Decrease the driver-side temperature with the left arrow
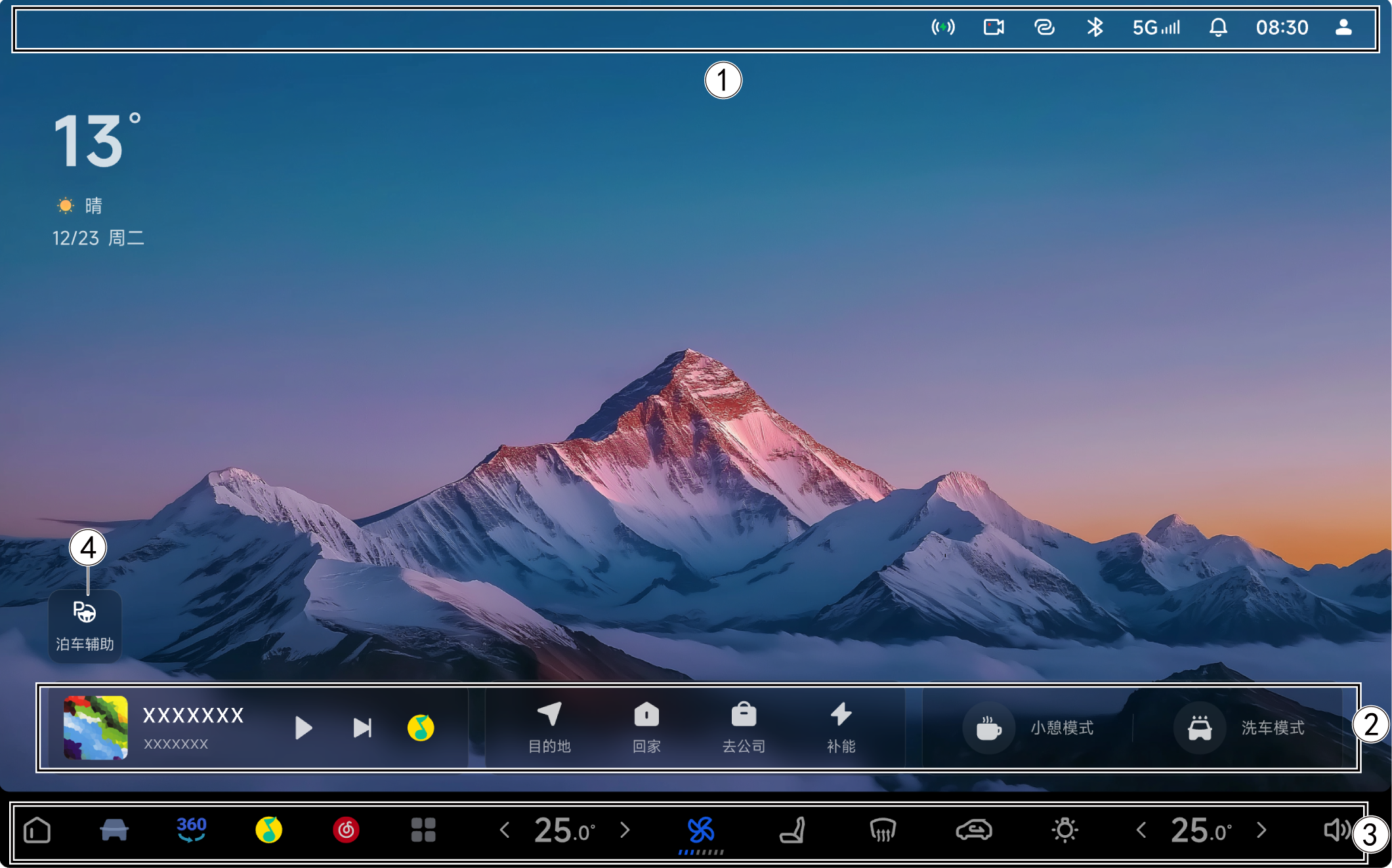The image size is (1392, 868). (x=505, y=831)
